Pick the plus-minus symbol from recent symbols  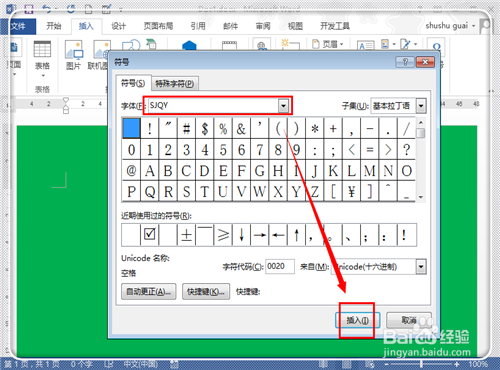tap(186, 235)
